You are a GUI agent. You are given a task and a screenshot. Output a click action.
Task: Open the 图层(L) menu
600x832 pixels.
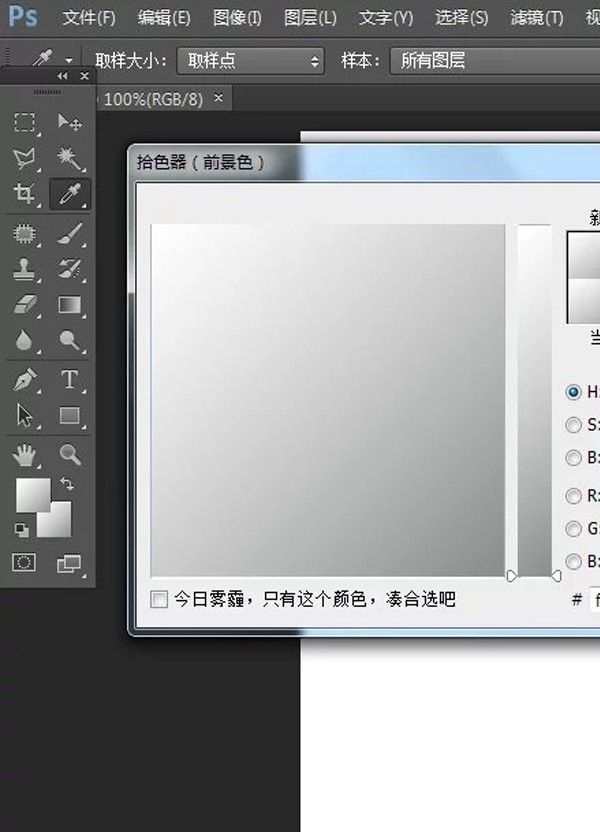click(x=310, y=18)
